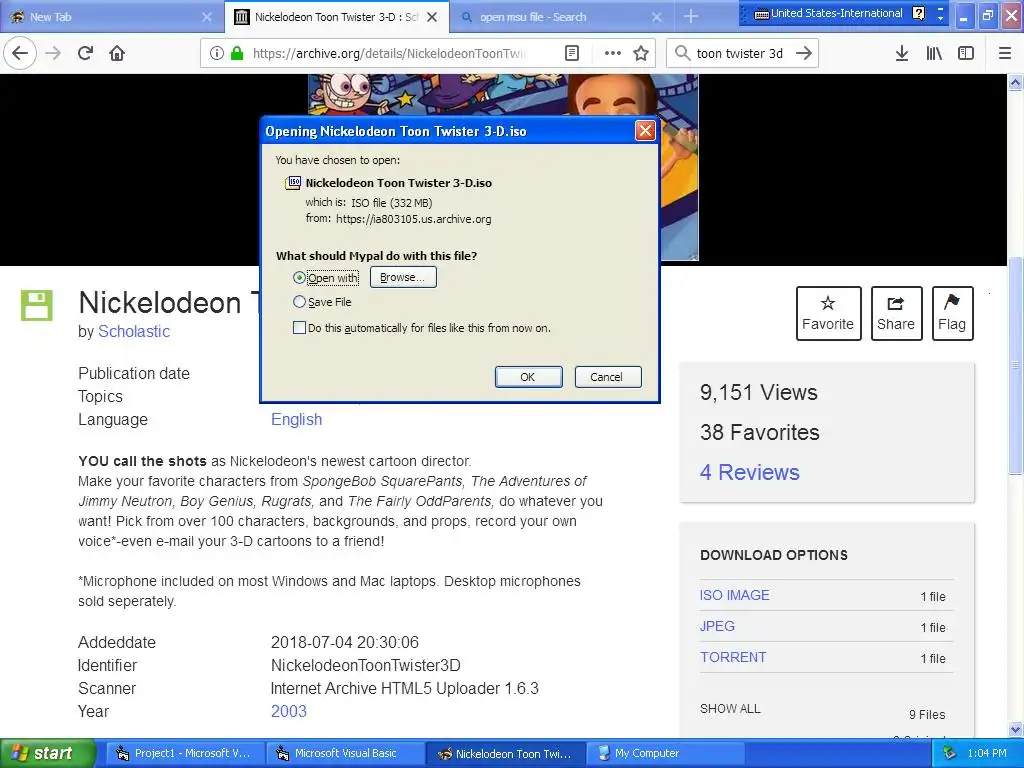The width and height of the screenshot is (1024, 768).
Task: Cancel the file opening dialog
Action: click(607, 377)
